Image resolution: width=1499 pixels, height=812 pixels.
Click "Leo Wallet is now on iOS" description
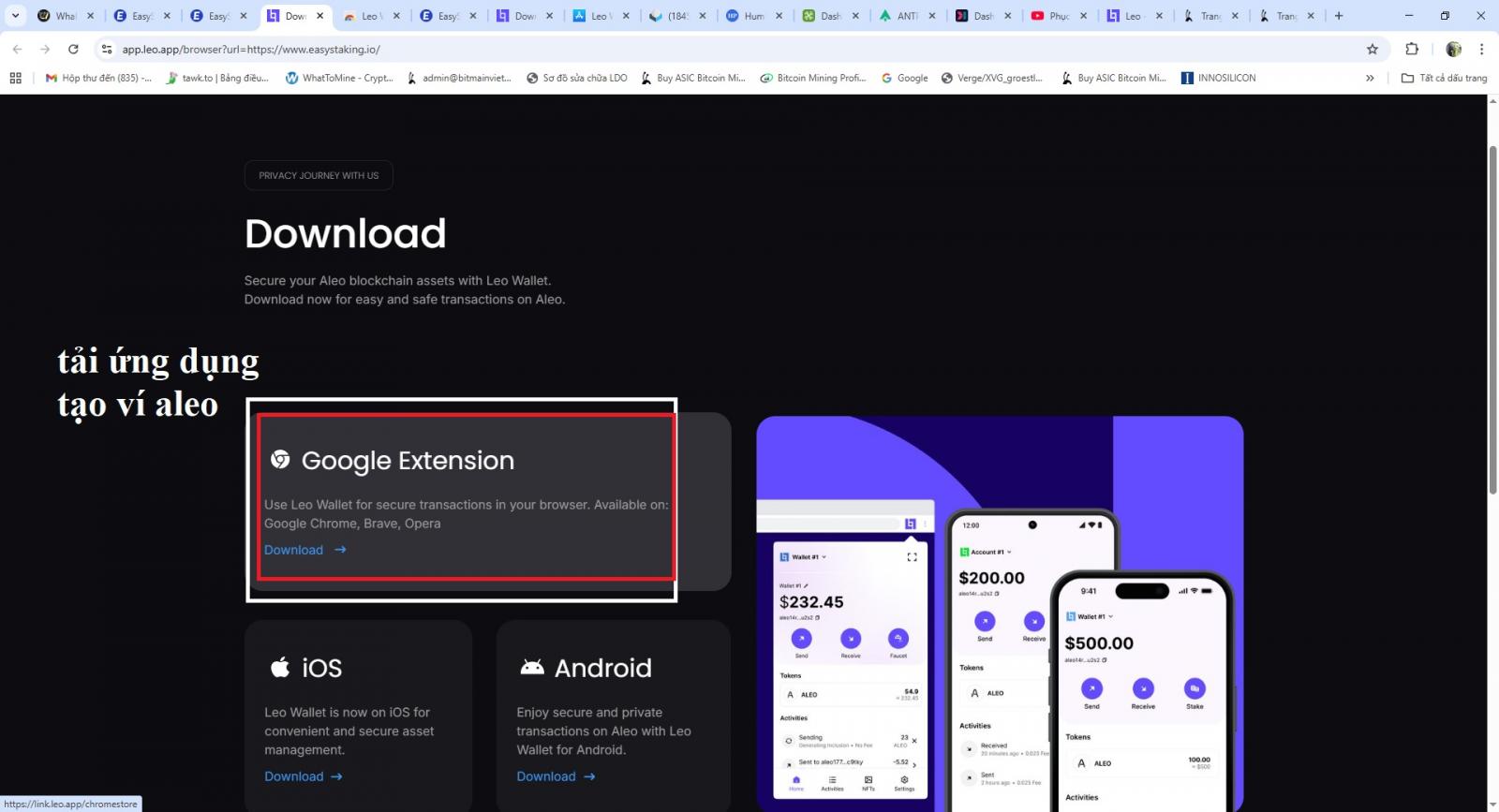(x=349, y=731)
